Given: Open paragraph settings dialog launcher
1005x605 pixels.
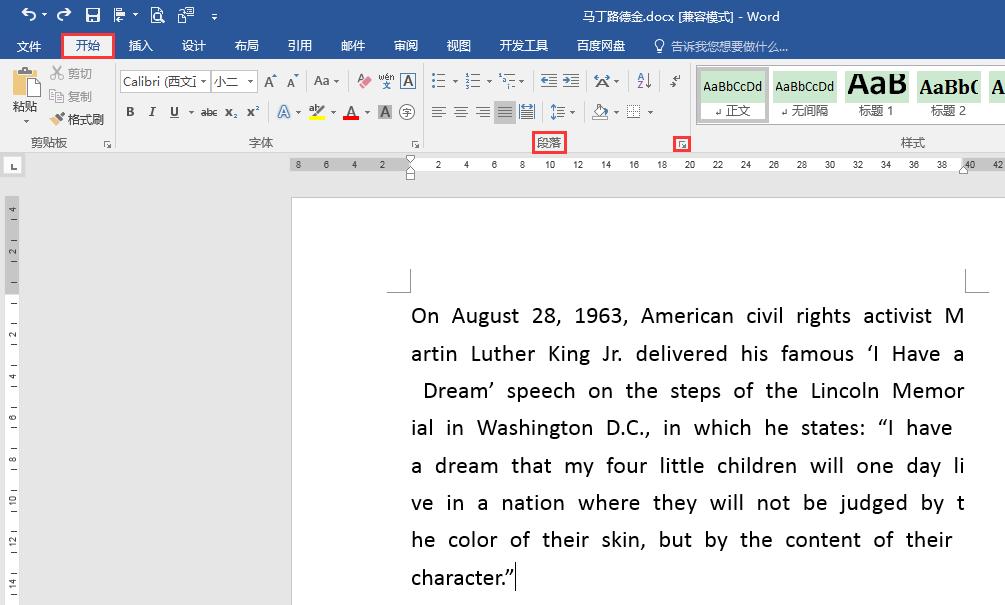Looking at the screenshot, I should pyautogui.click(x=682, y=145).
